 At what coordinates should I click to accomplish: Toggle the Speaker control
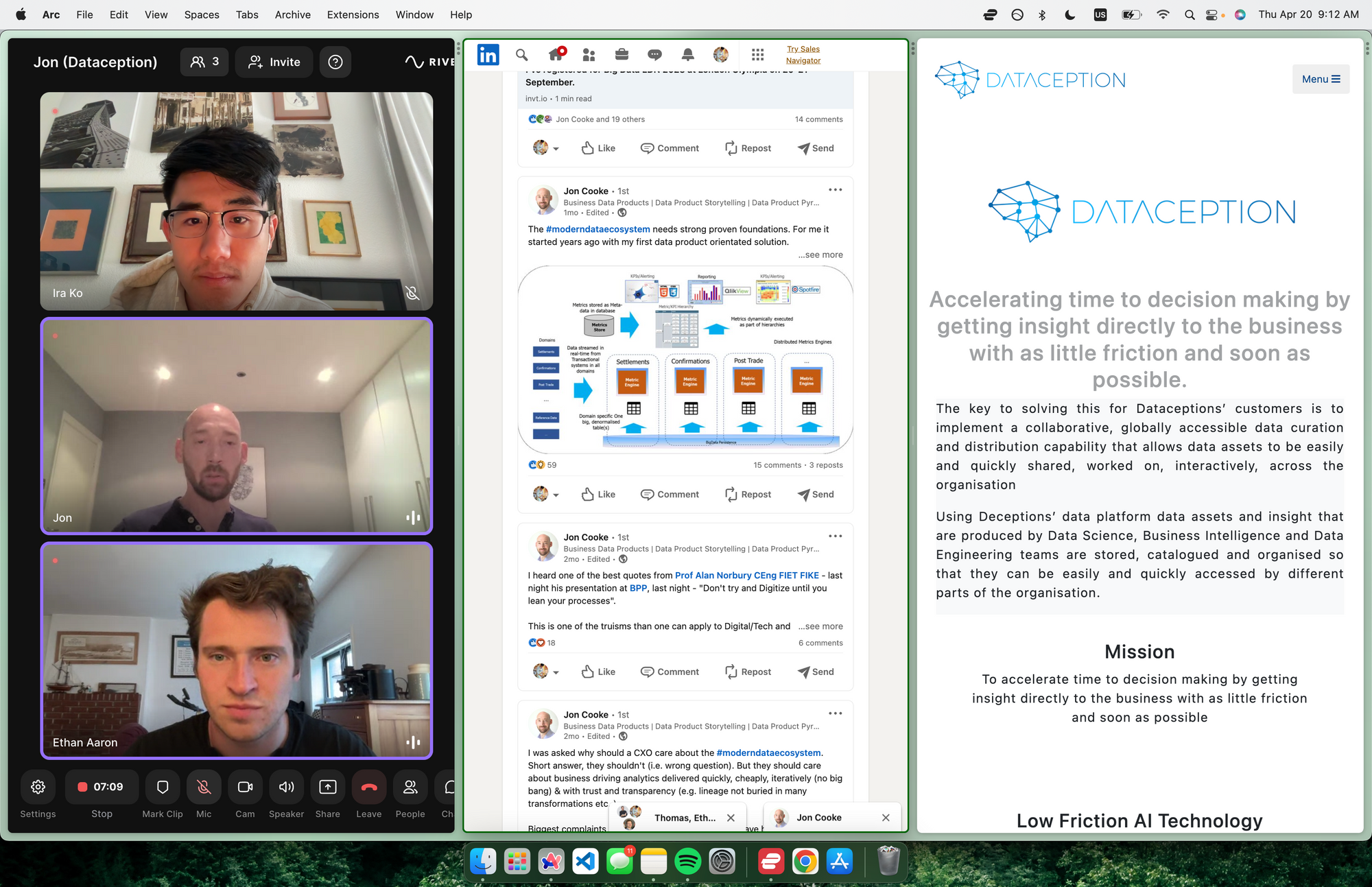[x=286, y=787]
